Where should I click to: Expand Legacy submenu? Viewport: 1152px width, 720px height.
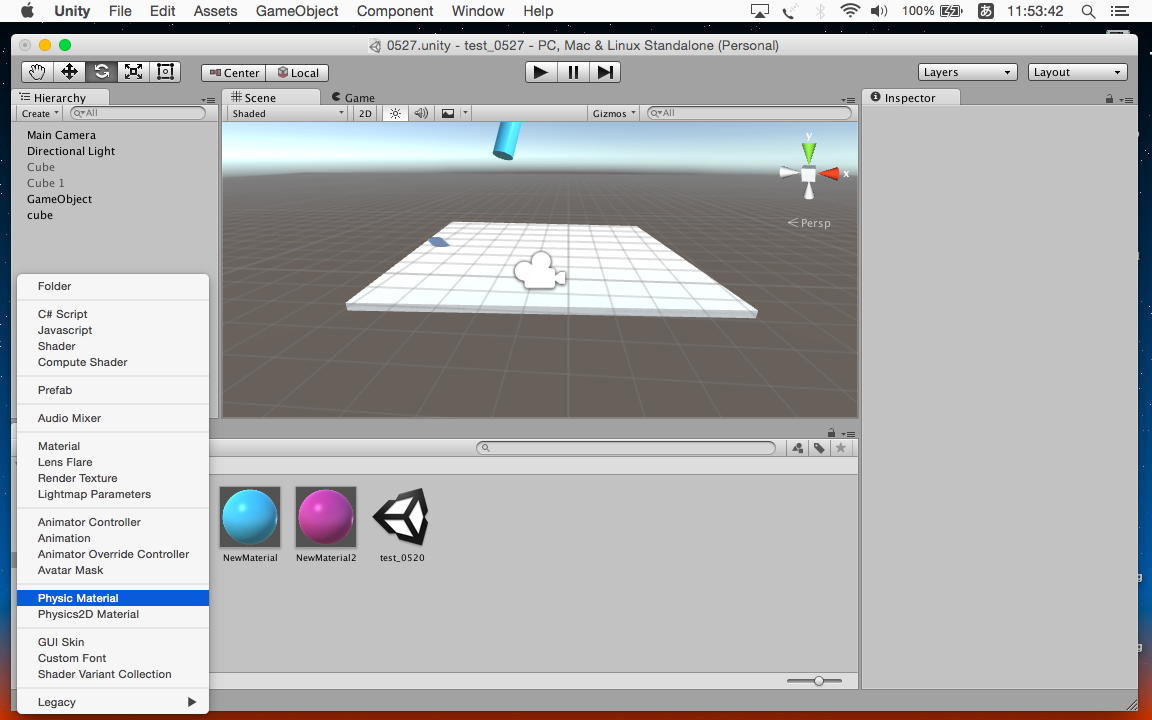coord(113,702)
